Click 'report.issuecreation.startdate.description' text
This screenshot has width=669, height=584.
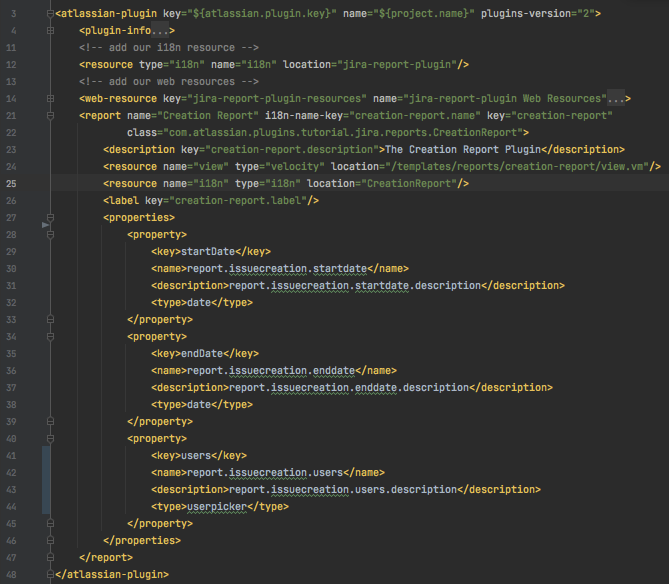click(355, 286)
